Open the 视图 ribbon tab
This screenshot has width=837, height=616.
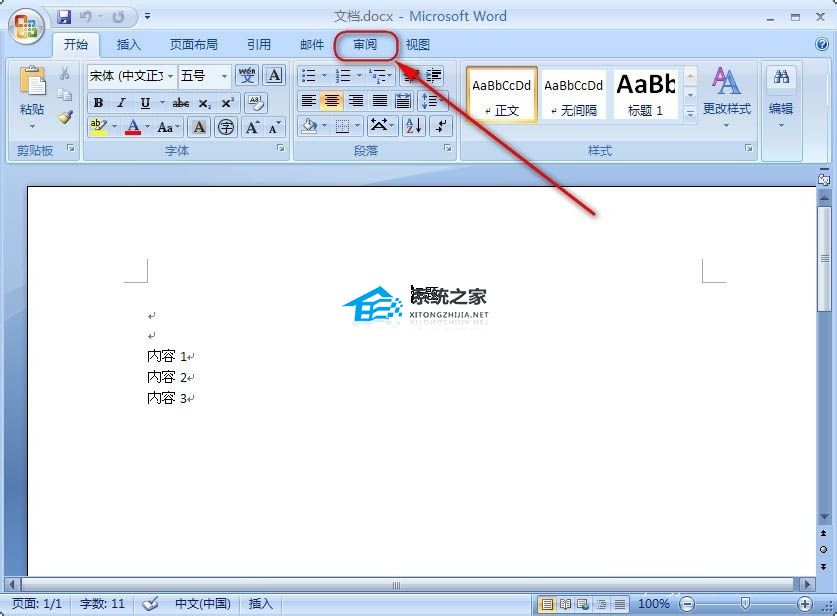click(417, 44)
